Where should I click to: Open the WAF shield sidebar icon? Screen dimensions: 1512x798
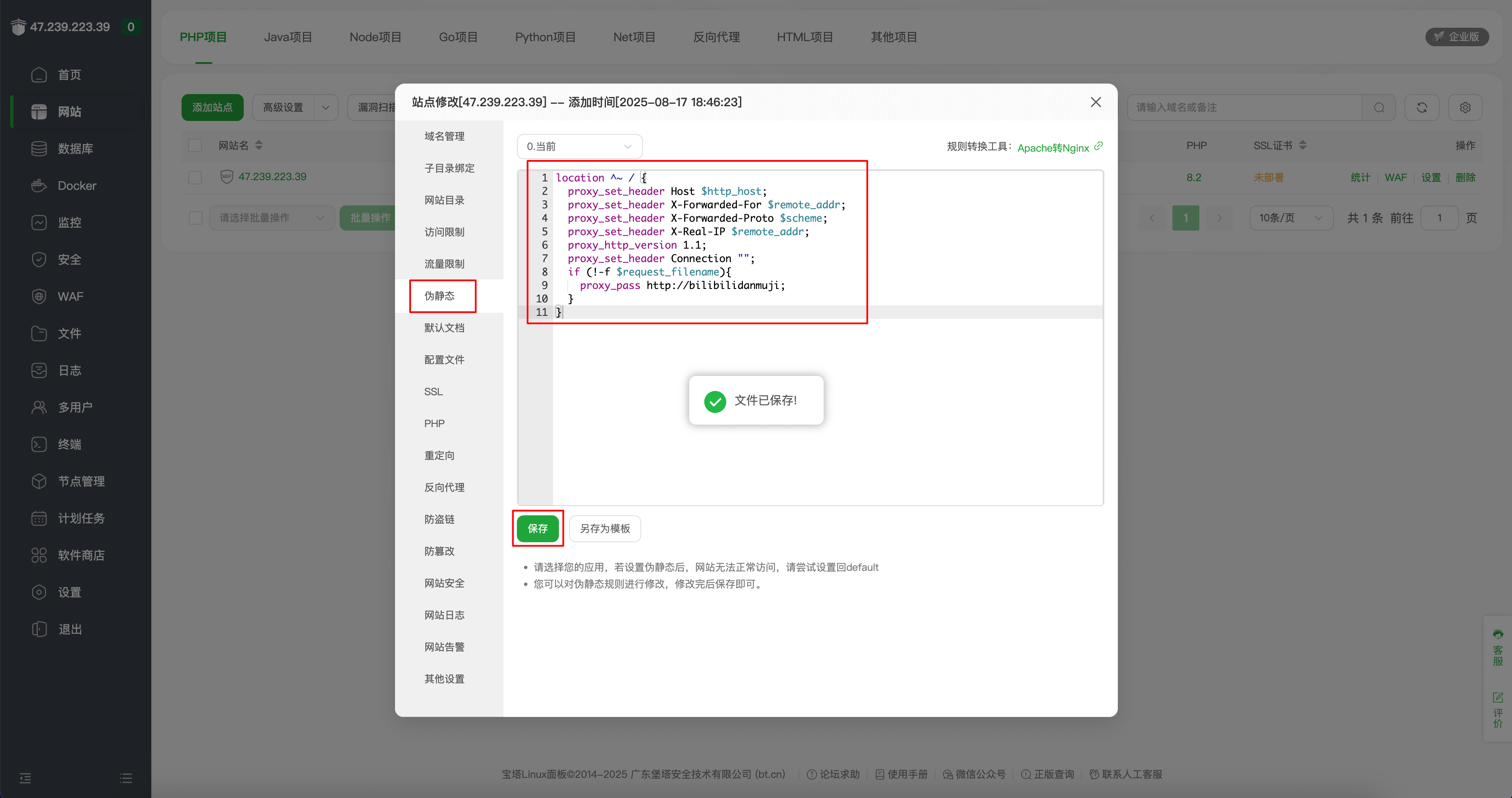(39, 297)
